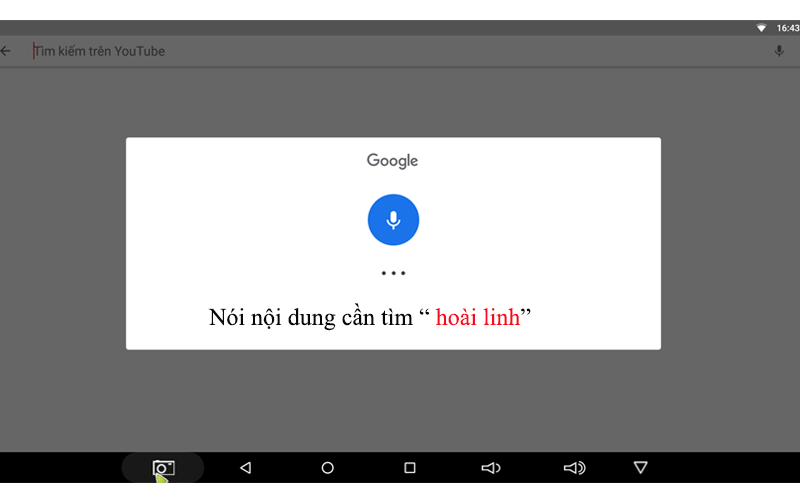Viewport: 800px width, 500px height.
Task: Tap the Android home circle button
Action: [x=328, y=467]
